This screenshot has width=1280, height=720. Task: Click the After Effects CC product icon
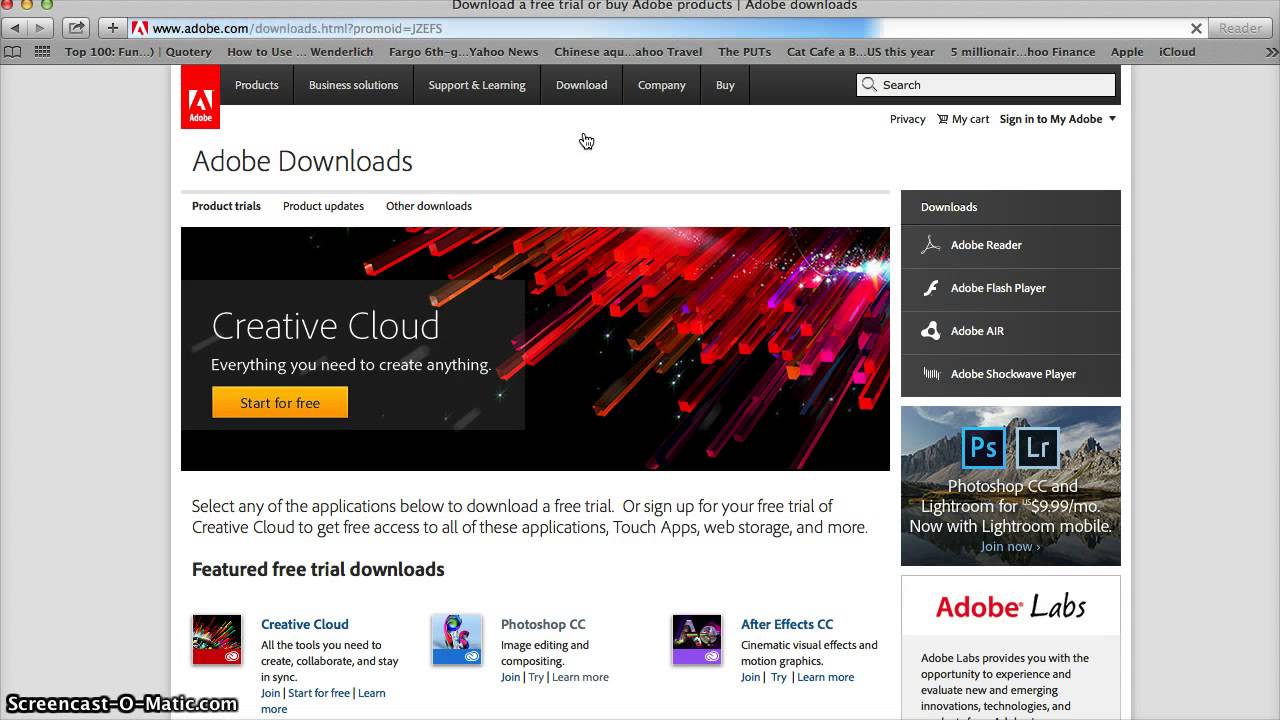coord(697,640)
